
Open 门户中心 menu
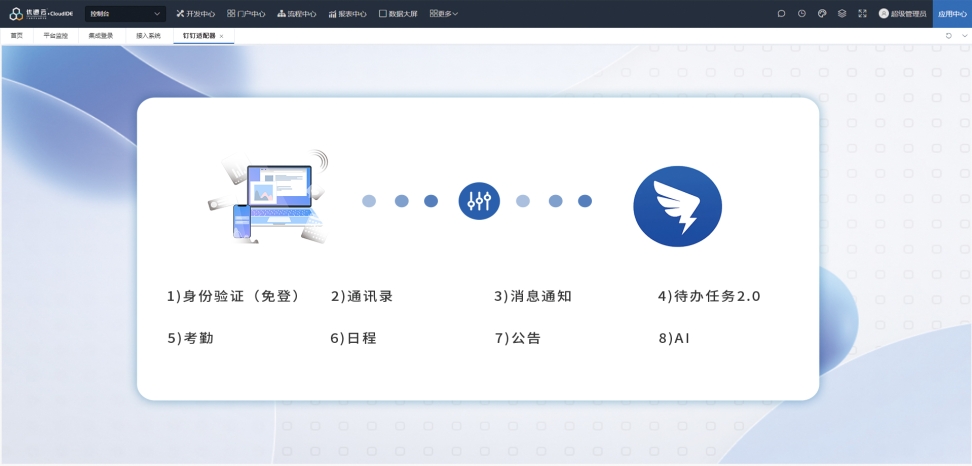click(246, 14)
